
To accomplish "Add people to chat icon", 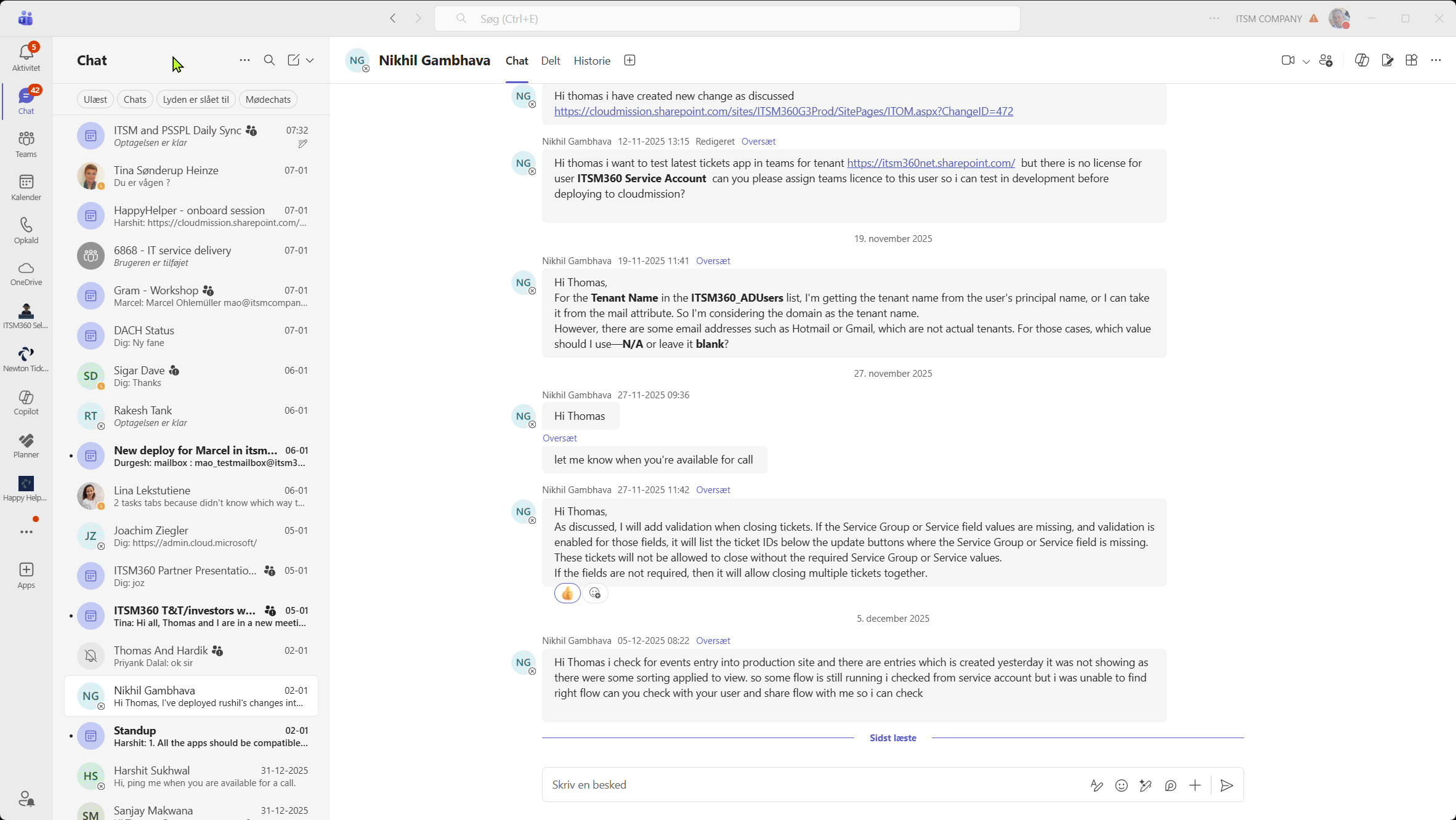I will point(1326,60).
